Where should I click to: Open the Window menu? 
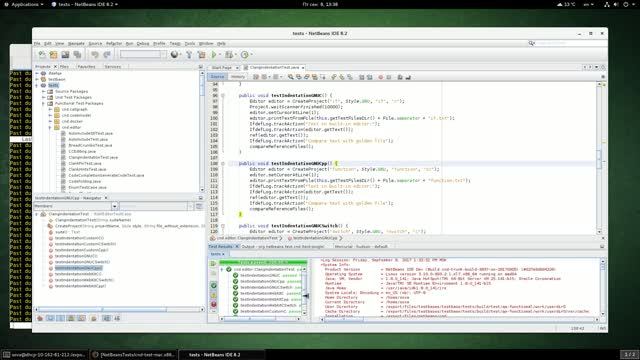(x=206, y=43)
